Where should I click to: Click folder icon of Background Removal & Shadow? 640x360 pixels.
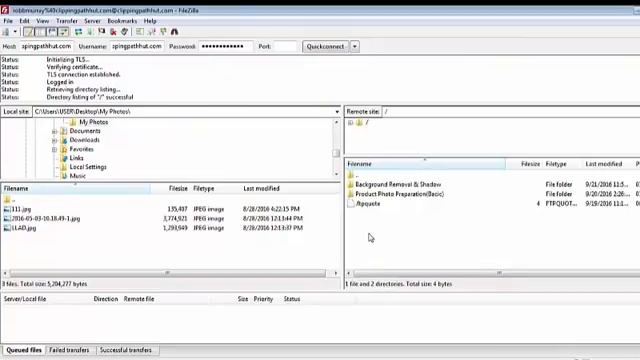[x=350, y=184]
